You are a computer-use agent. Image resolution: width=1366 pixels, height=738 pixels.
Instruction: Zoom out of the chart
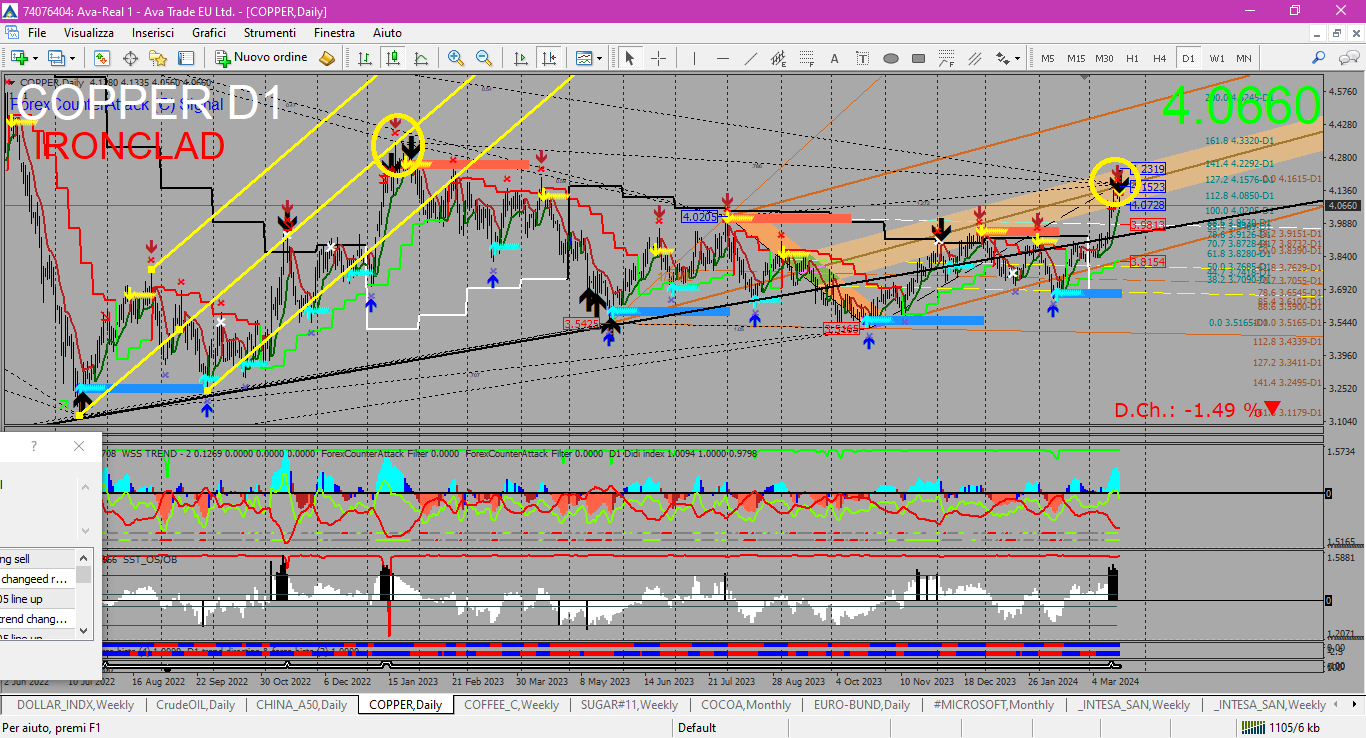[x=484, y=58]
